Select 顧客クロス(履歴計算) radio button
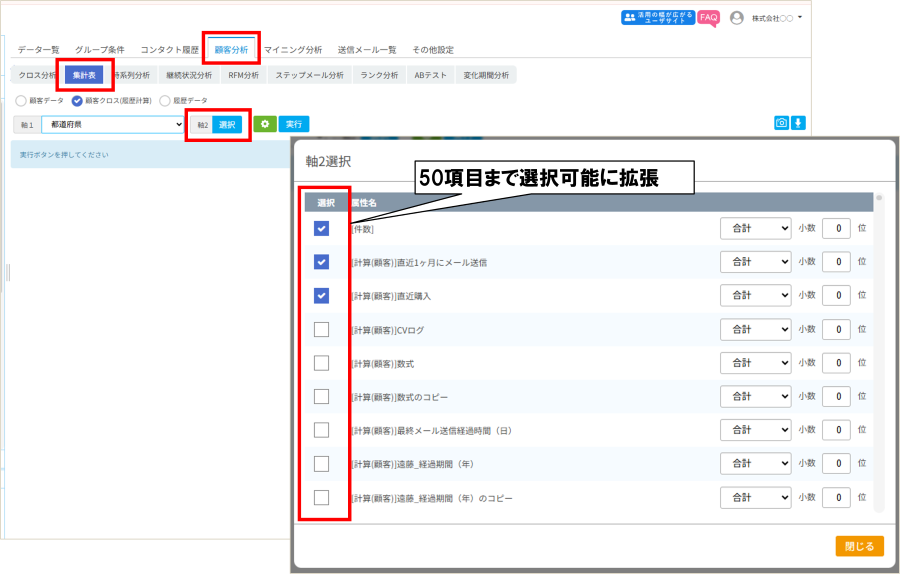The image size is (900, 574). (x=77, y=101)
